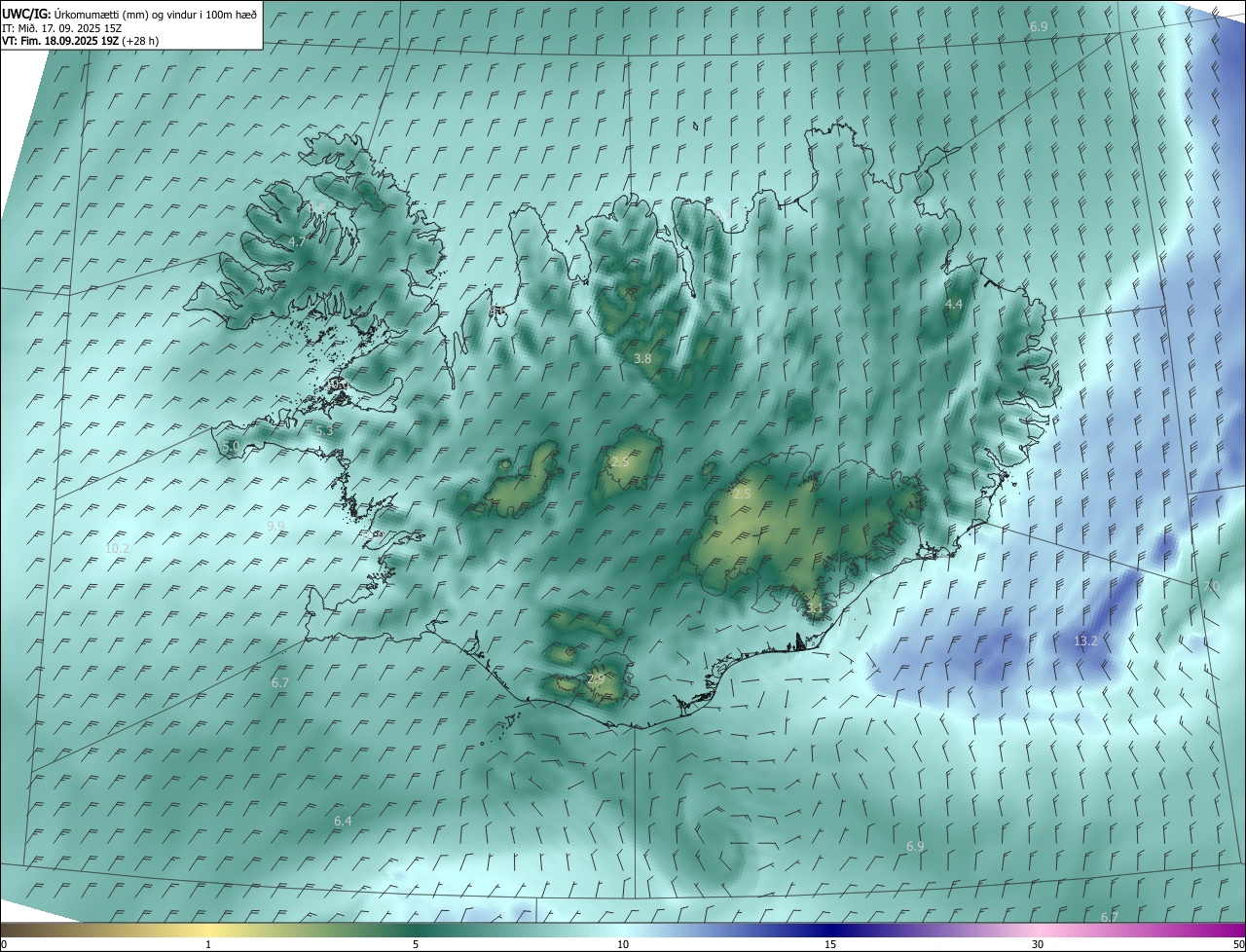Click the color scale tick labeled 0
Screen dimensions: 1246x952
3,944
